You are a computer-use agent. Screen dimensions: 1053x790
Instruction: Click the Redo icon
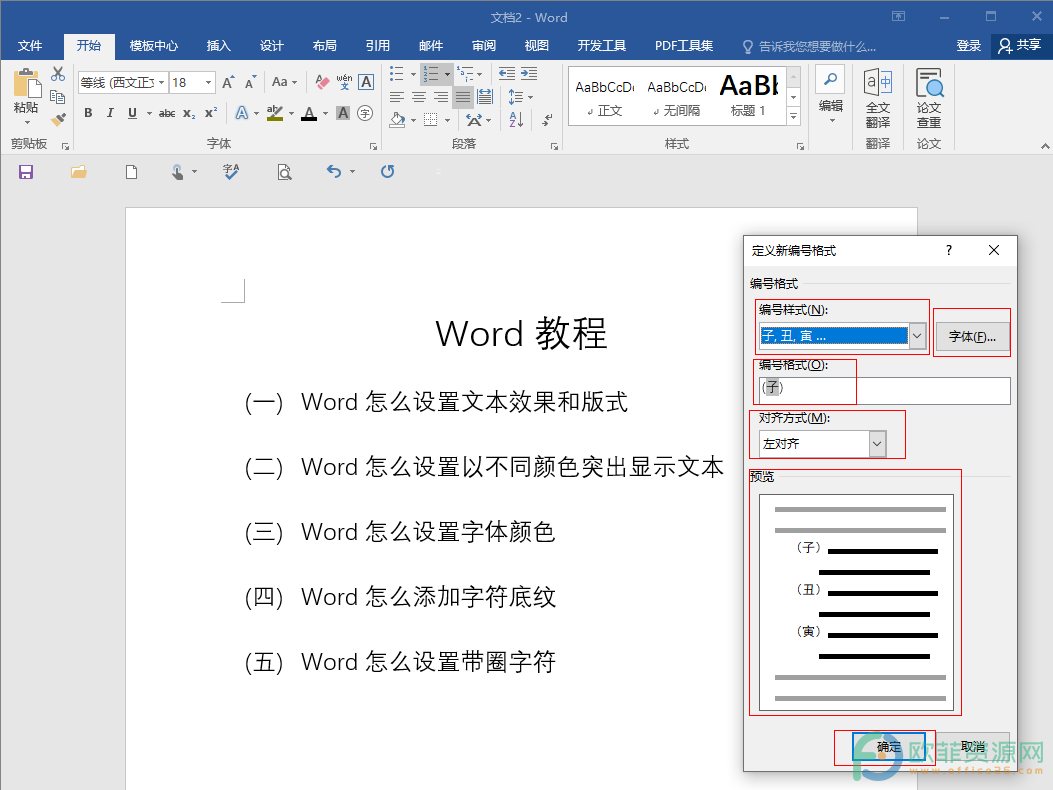coord(387,171)
